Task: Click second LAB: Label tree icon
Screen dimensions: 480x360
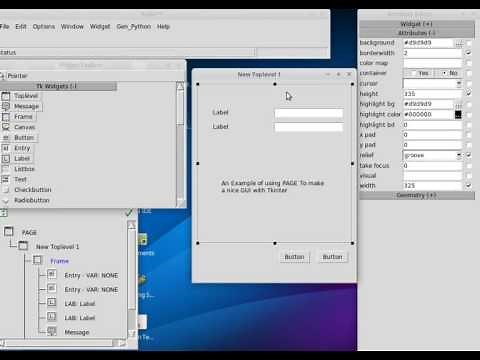Action: click(x=52, y=317)
